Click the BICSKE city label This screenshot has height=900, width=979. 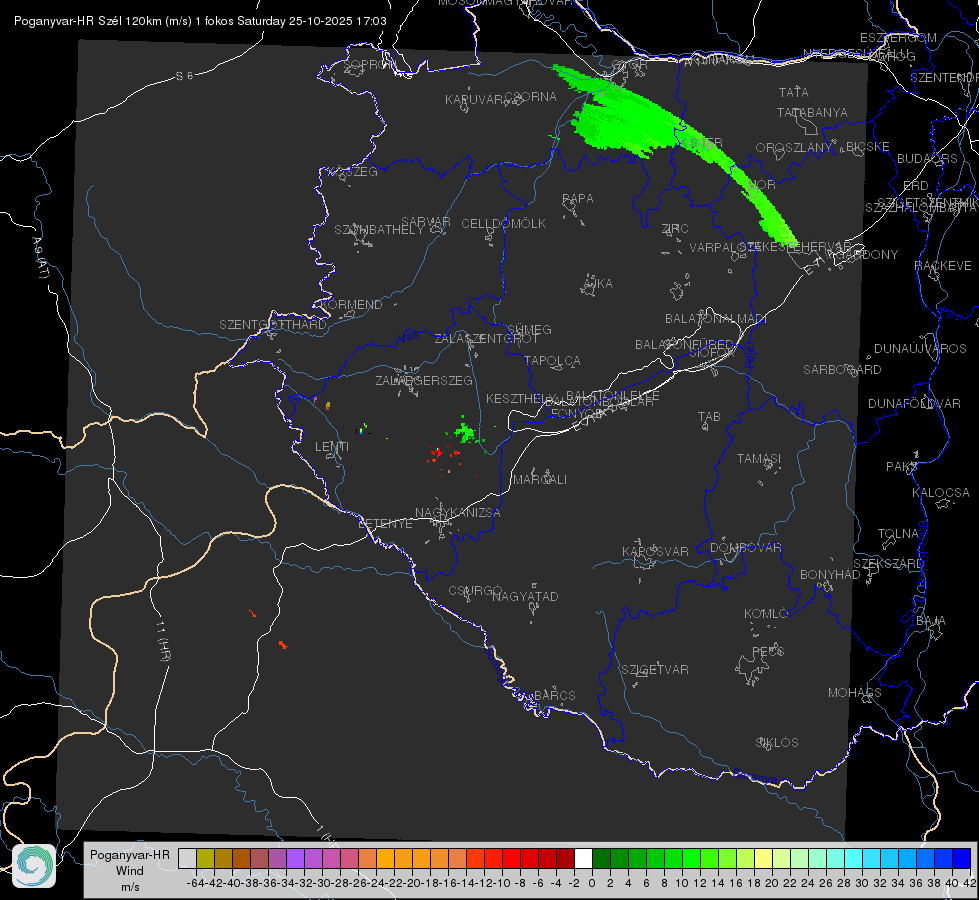tap(868, 147)
